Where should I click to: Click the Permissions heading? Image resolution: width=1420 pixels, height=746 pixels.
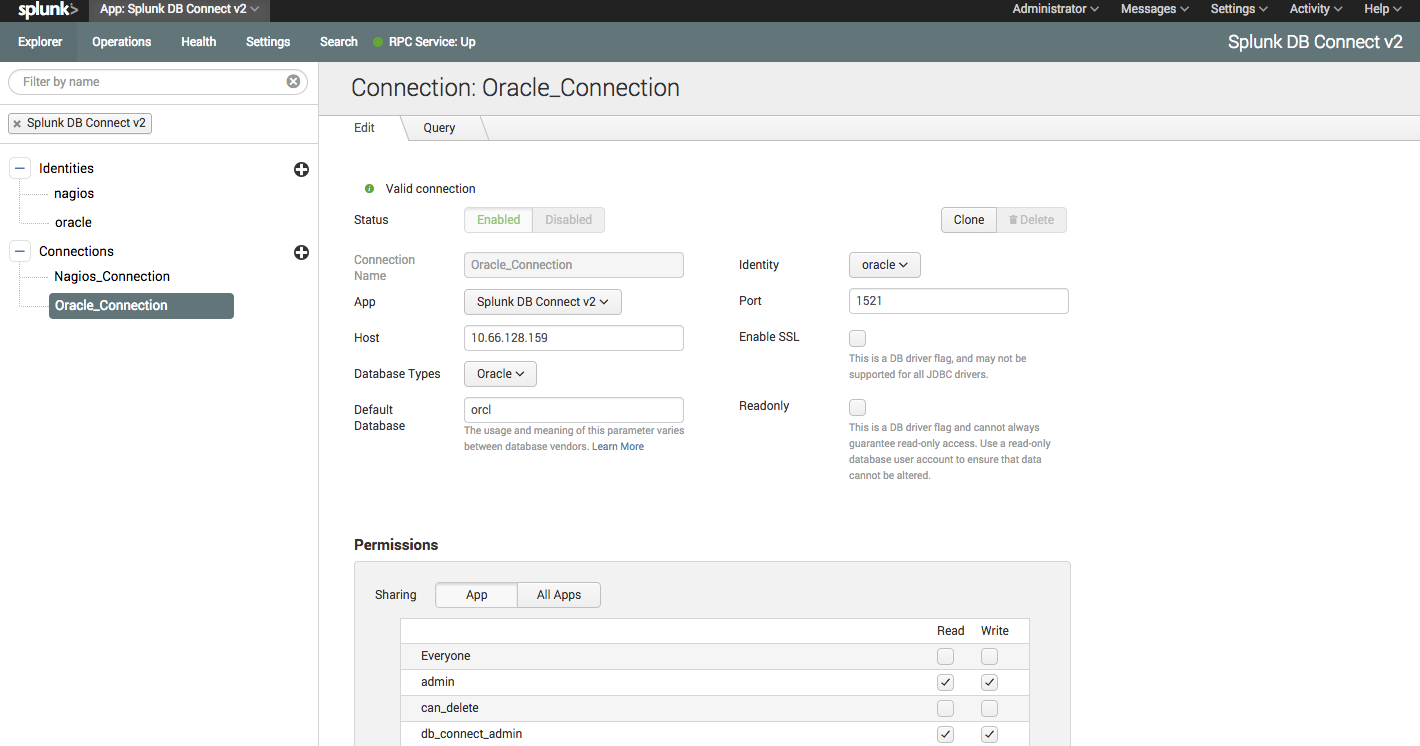pyautogui.click(x=396, y=545)
